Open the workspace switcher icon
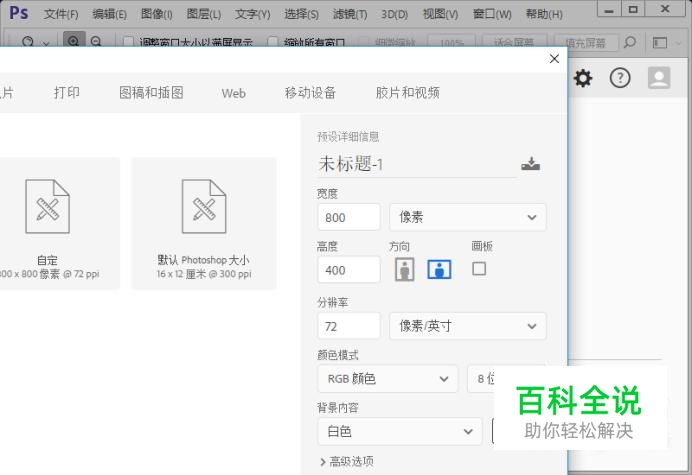Screen dimensions: 692x475 pyautogui.click(x=660, y=43)
